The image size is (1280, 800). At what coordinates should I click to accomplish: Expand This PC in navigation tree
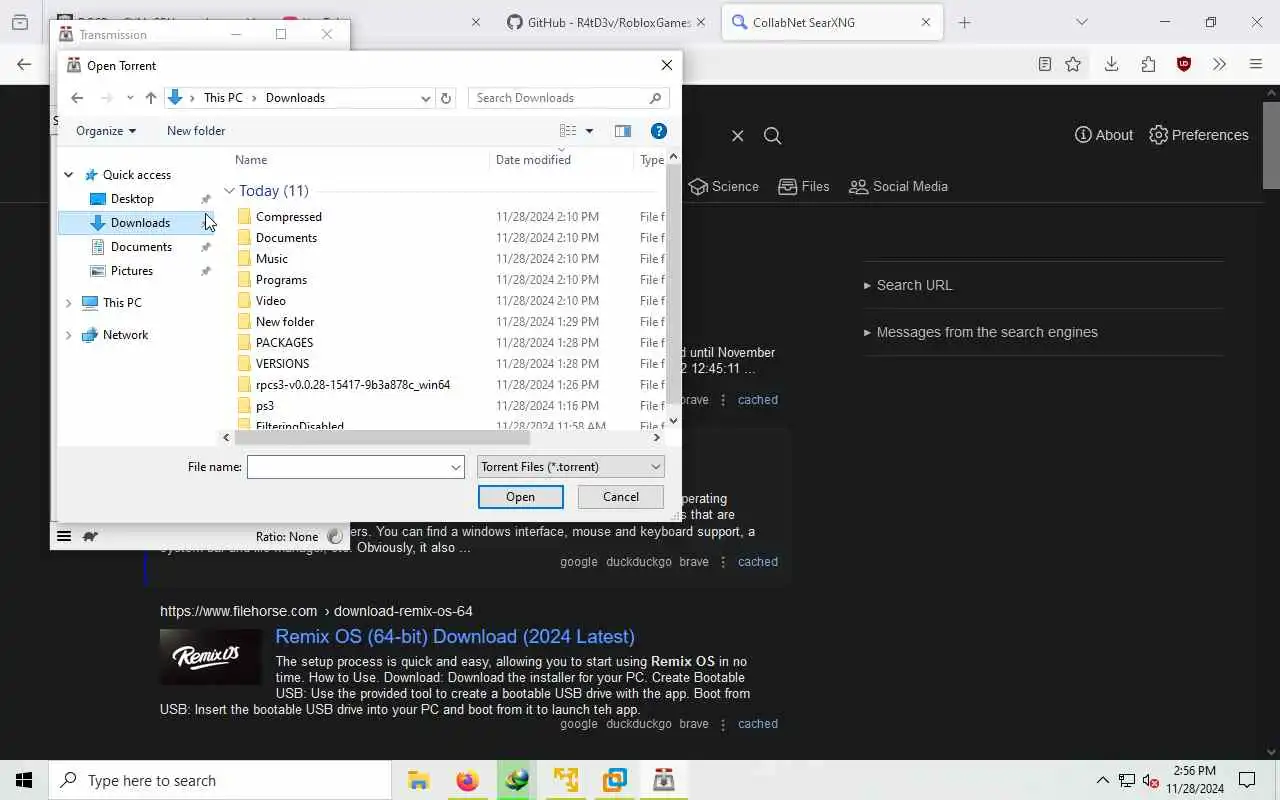click(x=68, y=303)
